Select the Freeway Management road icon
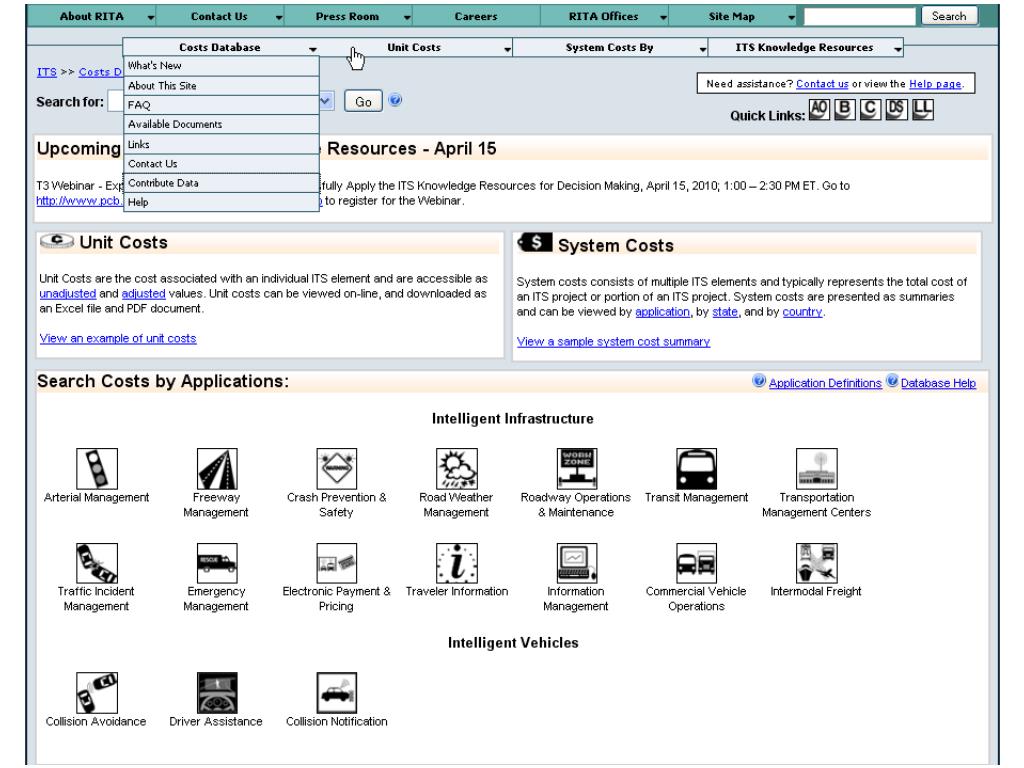This screenshot has height=768, width=1024. tap(217, 468)
